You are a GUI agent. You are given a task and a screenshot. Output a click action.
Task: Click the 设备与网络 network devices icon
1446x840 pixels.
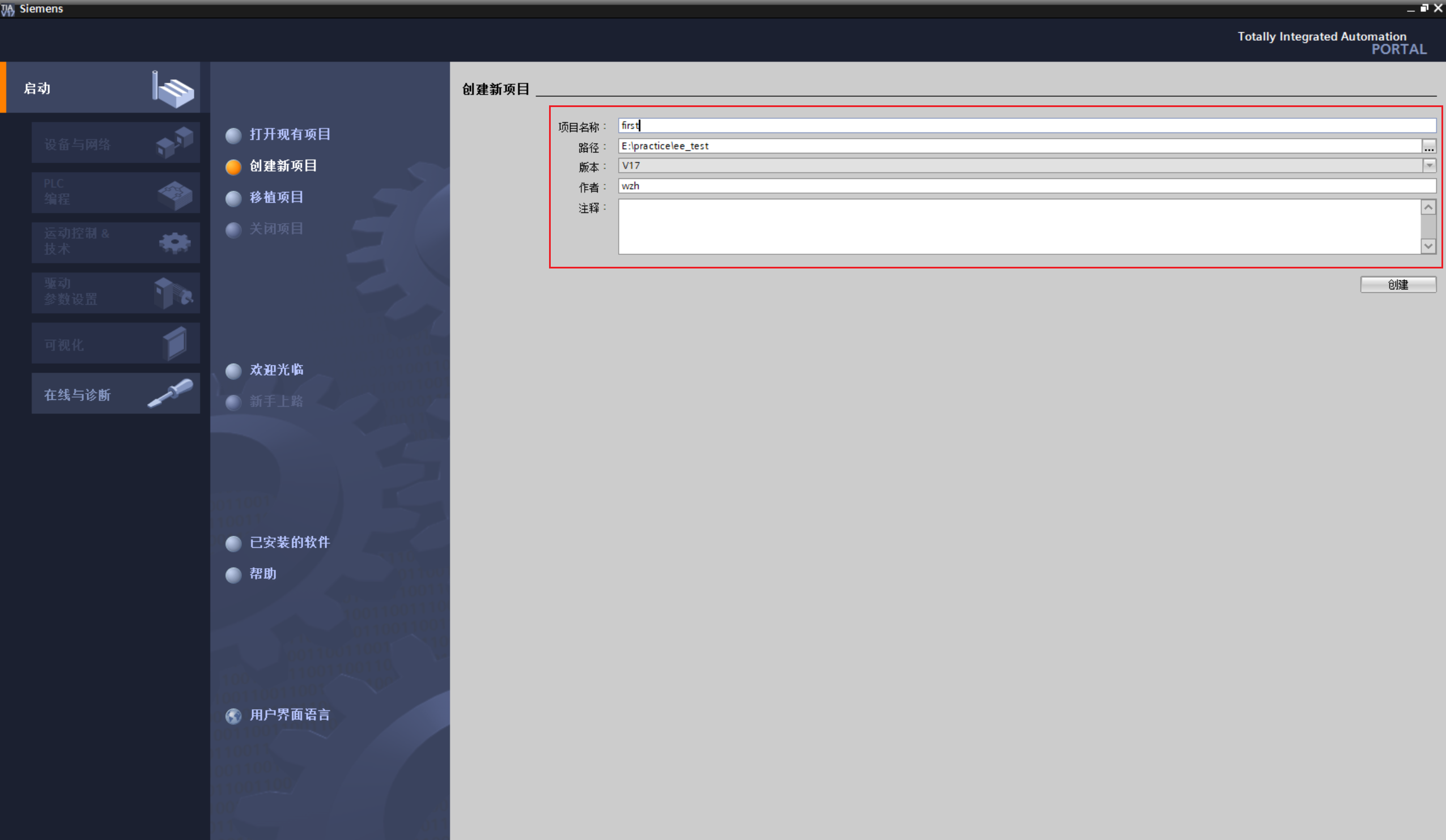coord(175,142)
